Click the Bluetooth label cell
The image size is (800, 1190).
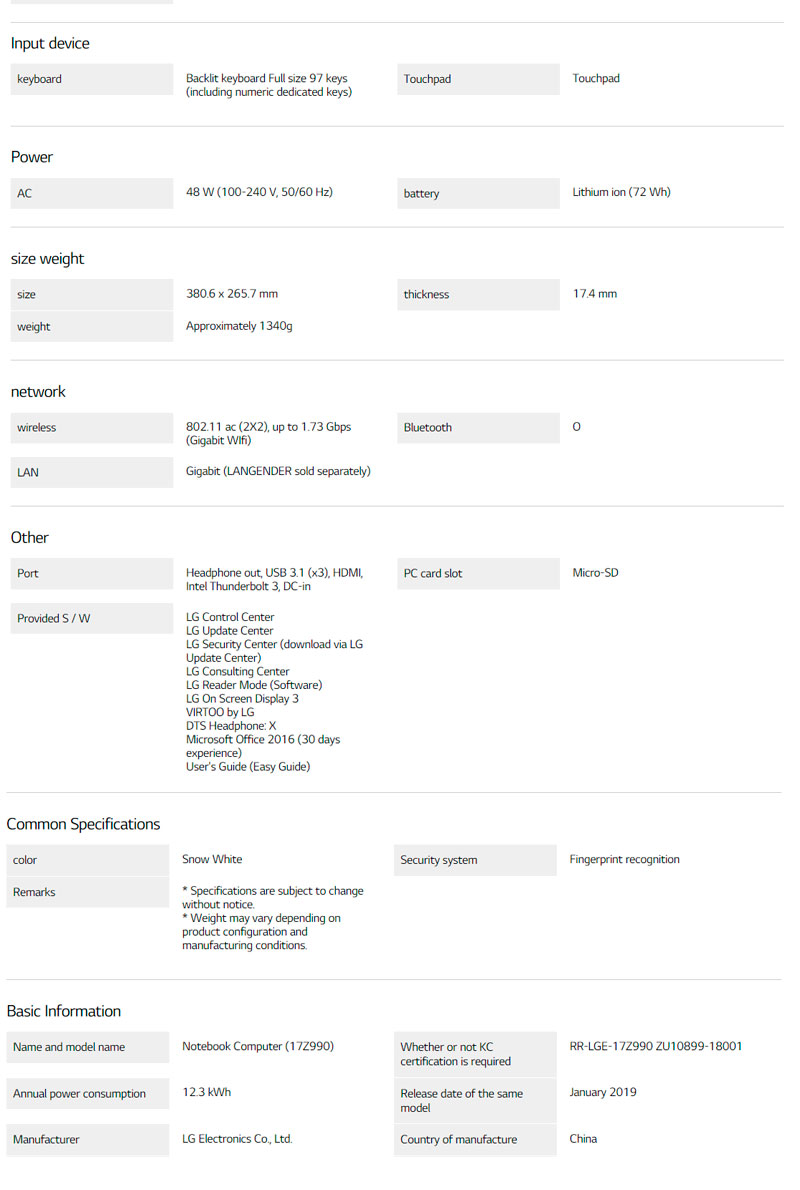478,428
